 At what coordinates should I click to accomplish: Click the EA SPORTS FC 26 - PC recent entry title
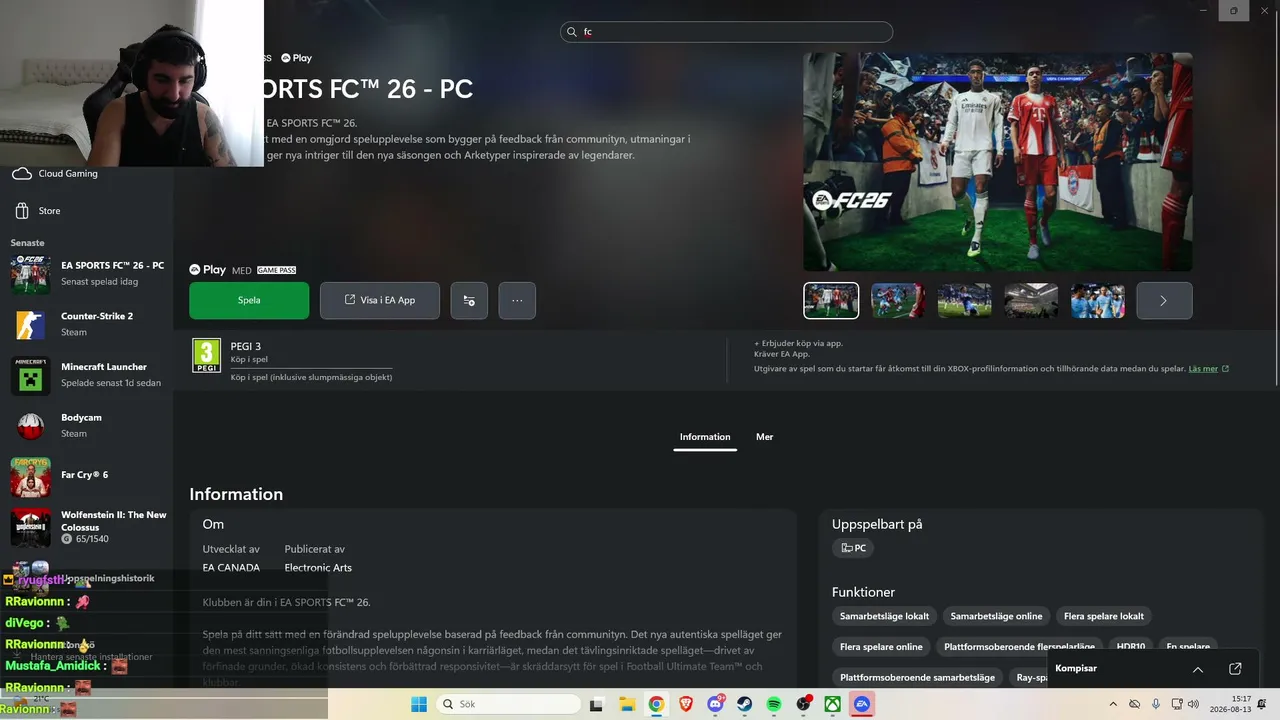click(113, 266)
